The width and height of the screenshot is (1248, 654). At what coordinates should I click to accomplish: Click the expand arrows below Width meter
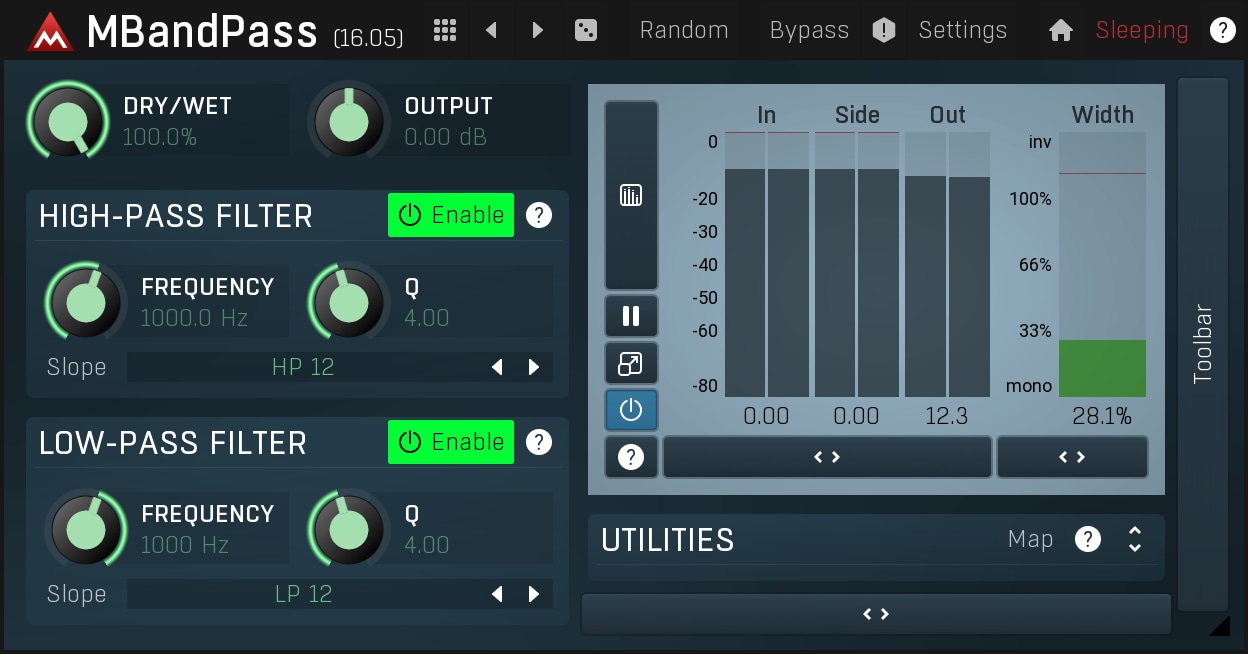point(1072,457)
